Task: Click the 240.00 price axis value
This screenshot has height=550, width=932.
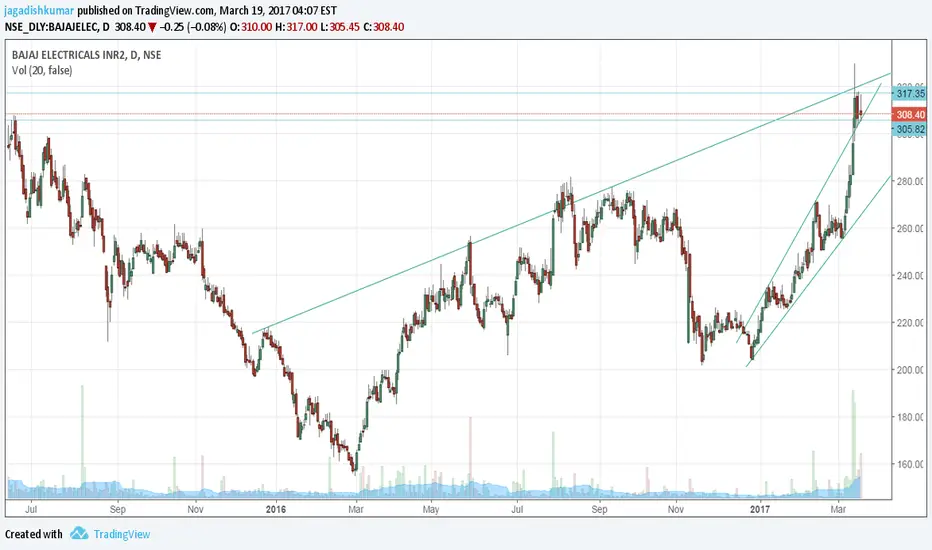Action: (x=910, y=275)
